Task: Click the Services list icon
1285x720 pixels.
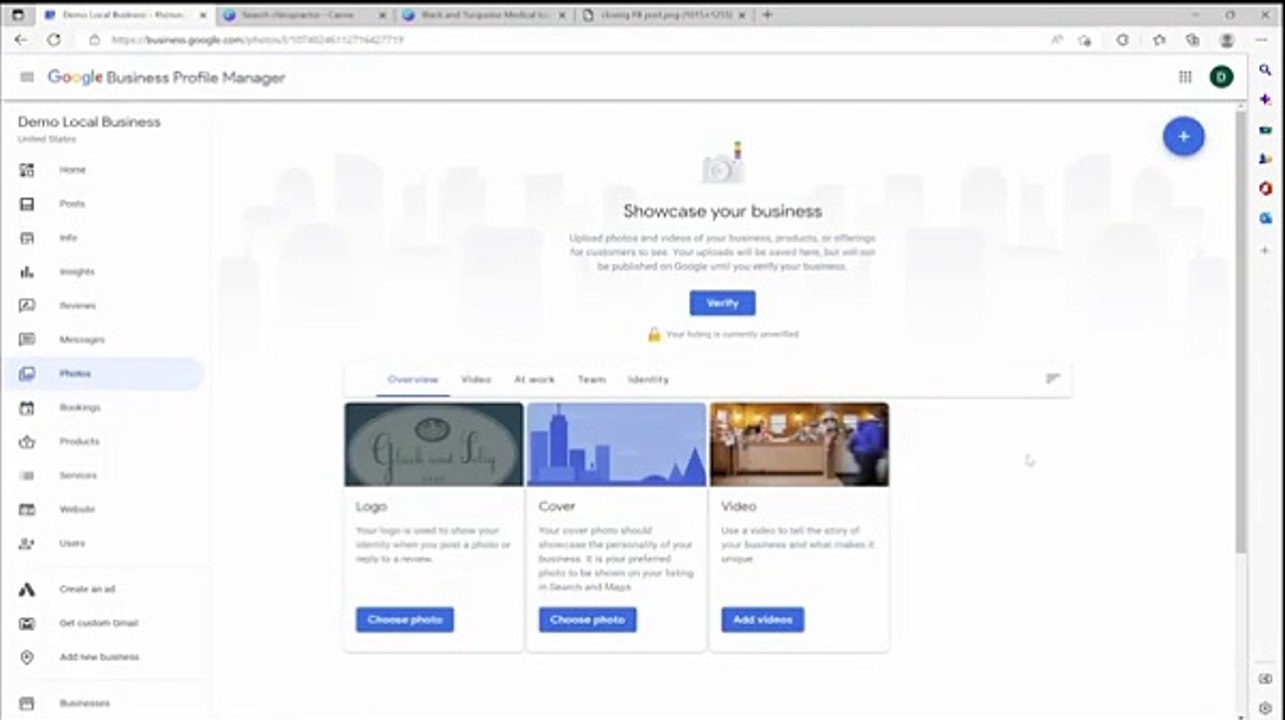Action: coord(27,476)
